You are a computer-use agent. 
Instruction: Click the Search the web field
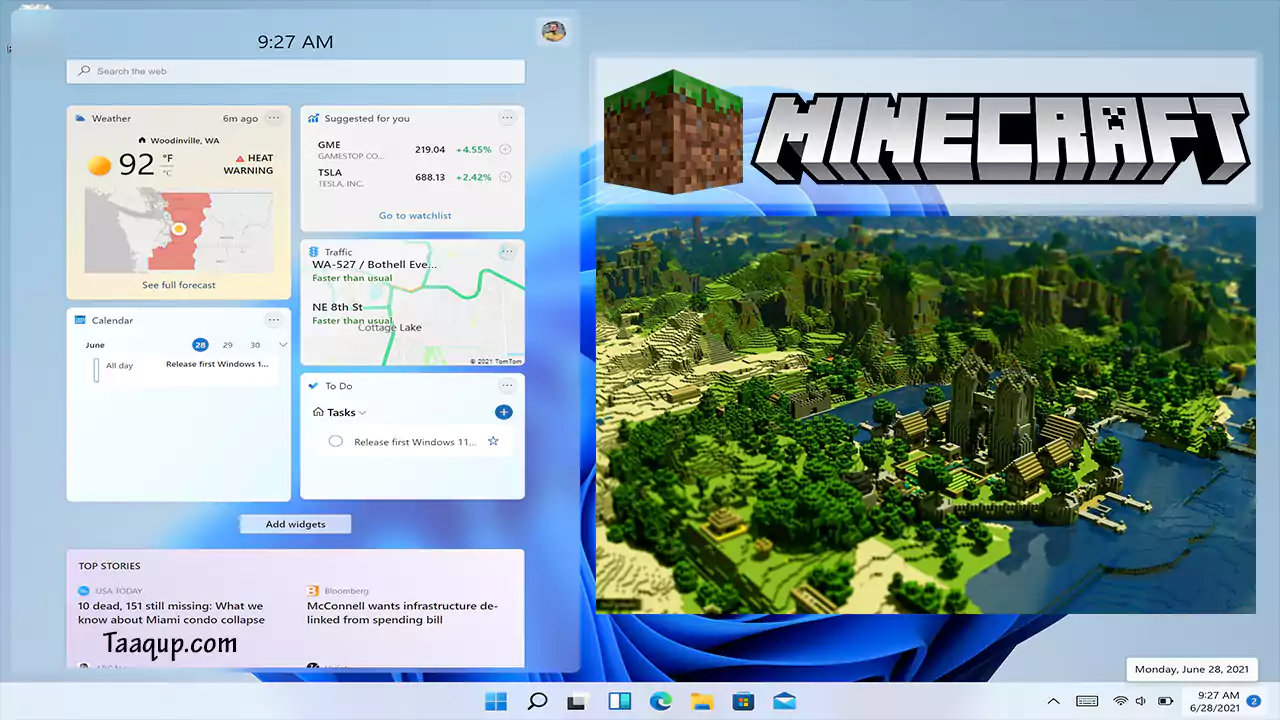coord(296,71)
